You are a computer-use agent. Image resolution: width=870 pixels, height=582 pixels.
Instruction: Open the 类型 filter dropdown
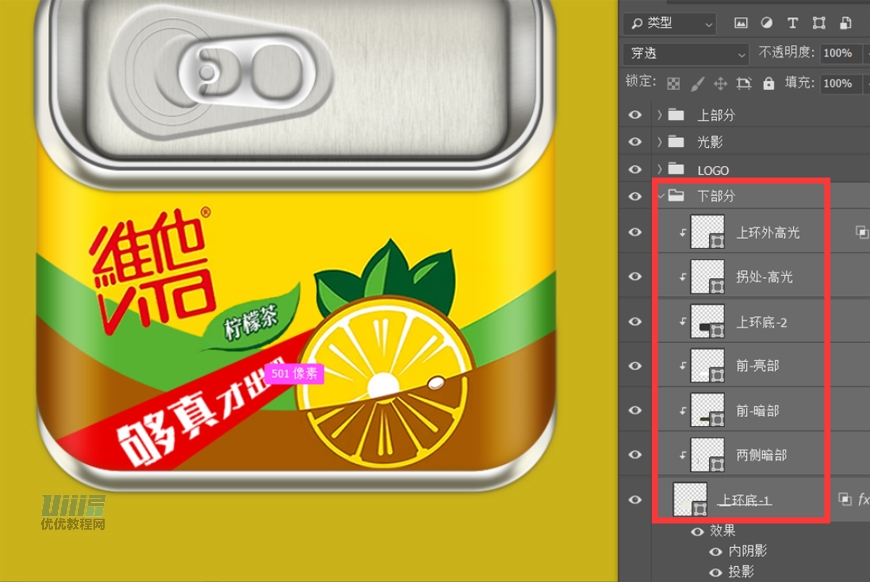tap(670, 23)
